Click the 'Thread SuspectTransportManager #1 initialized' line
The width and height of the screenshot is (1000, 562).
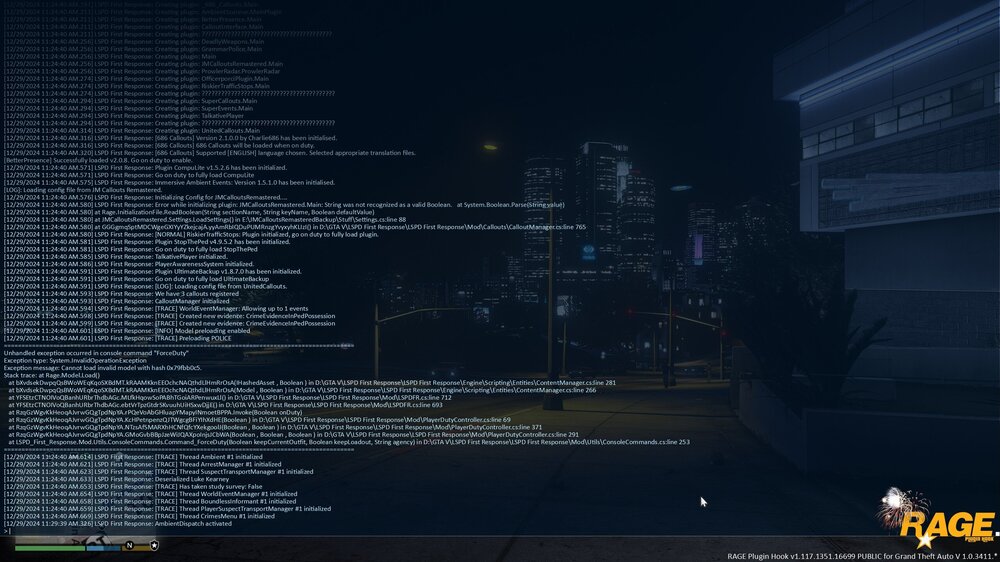click(158, 471)
